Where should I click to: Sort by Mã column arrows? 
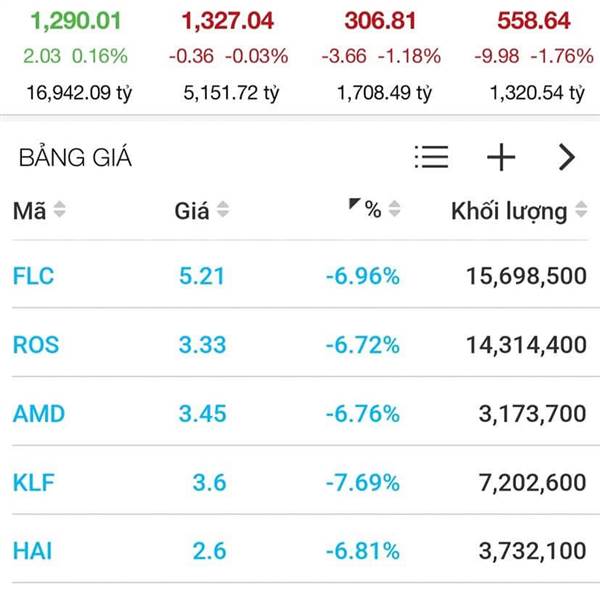pyautogui.click(x=59, y=211)
